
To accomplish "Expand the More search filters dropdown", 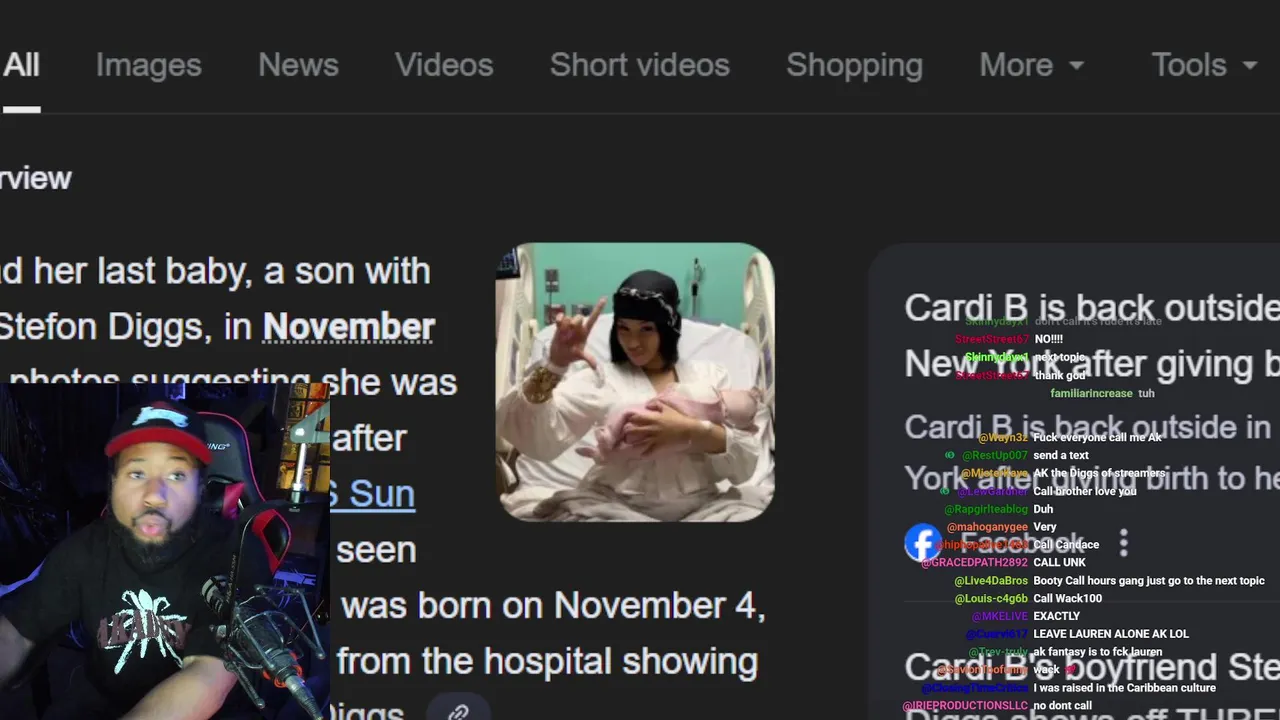I will click(x=1031, y=65).
